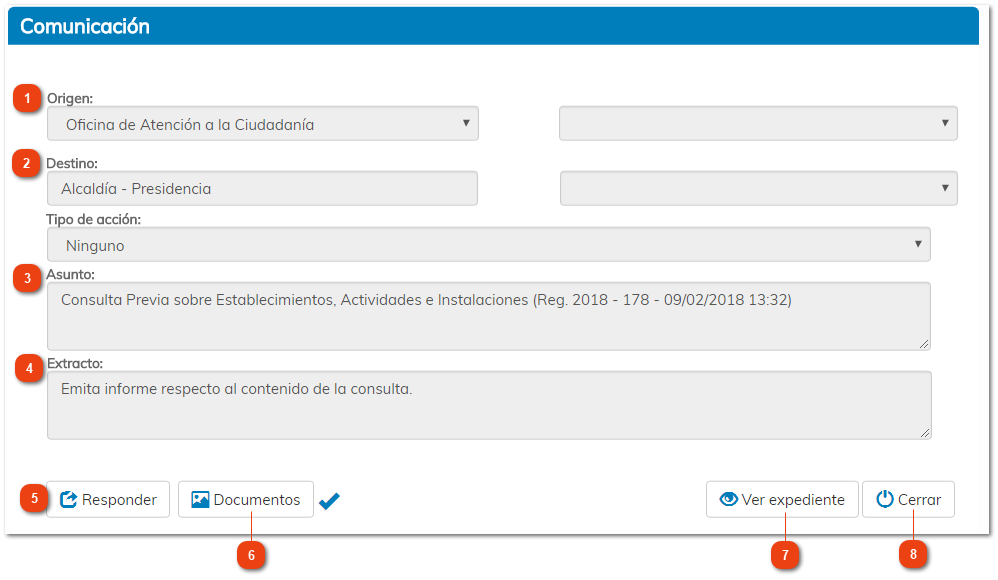The image size is (998, 580).
Task: Click the Tipo de acción label
Action: point(94,219)
